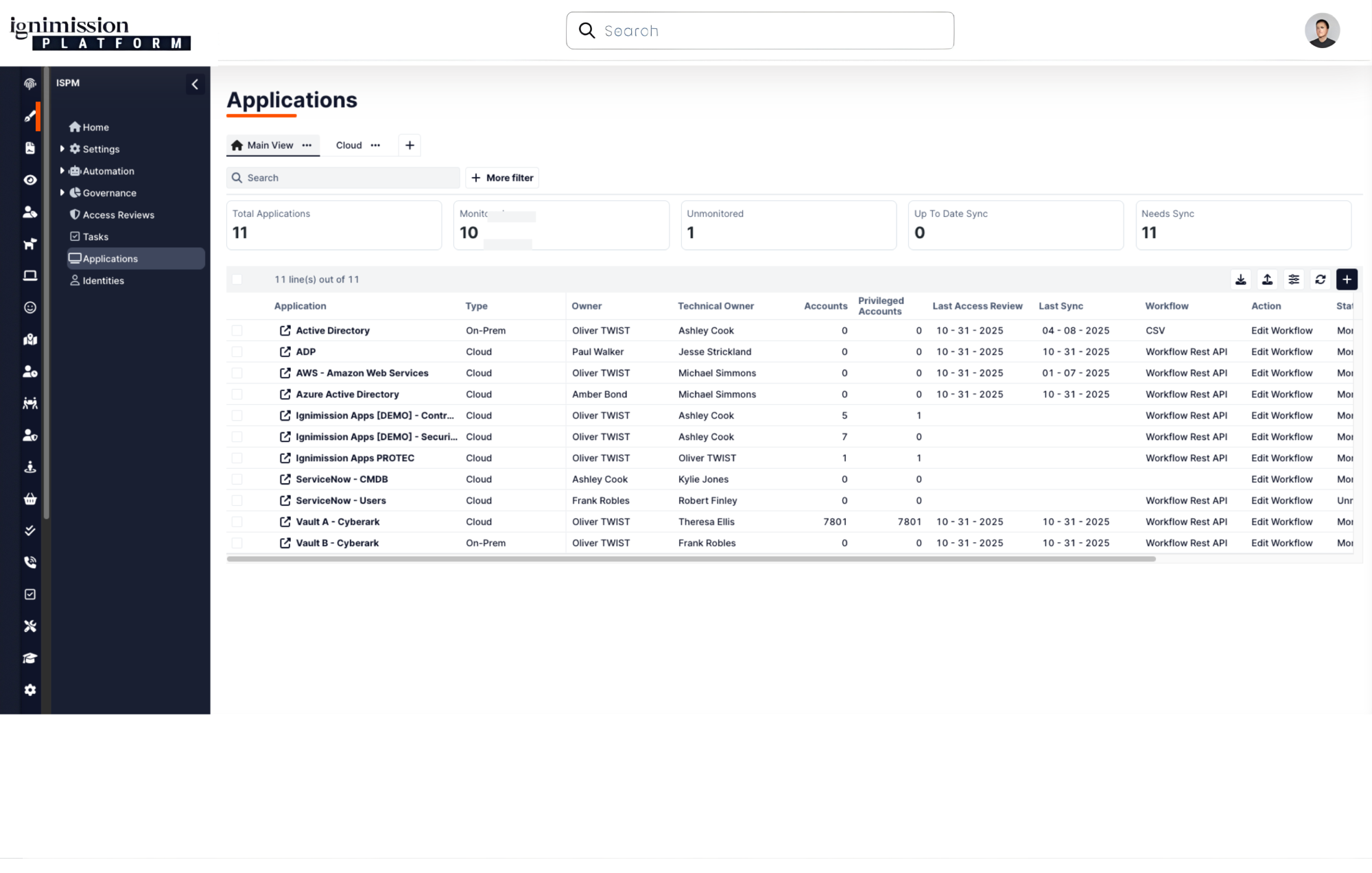This screenshot has height=873, width=1372.
Task: Check the Vault A - Cyberark row
Action: (x=237, y=522)
